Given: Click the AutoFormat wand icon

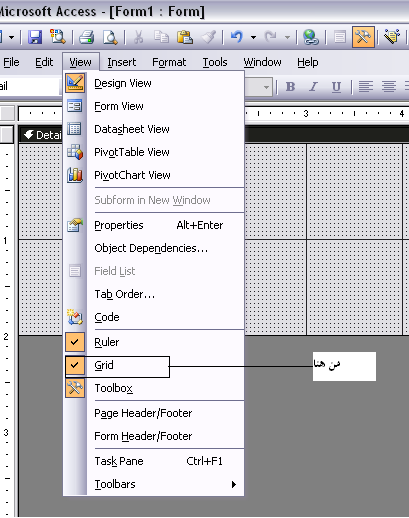Looking at the screenshot, I should 392,37.
